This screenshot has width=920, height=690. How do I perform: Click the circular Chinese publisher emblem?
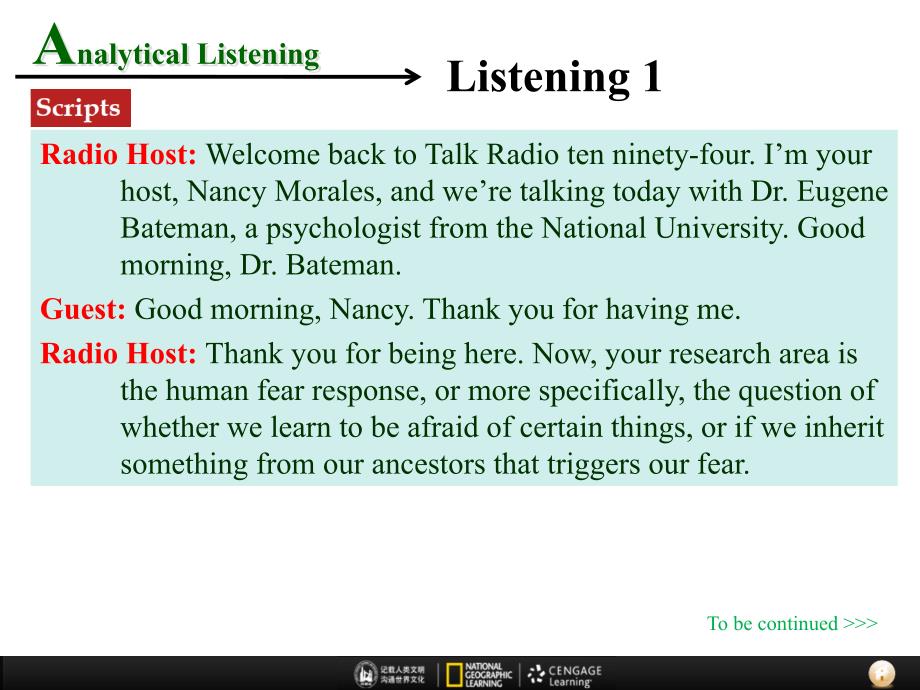tap(367, 674)
